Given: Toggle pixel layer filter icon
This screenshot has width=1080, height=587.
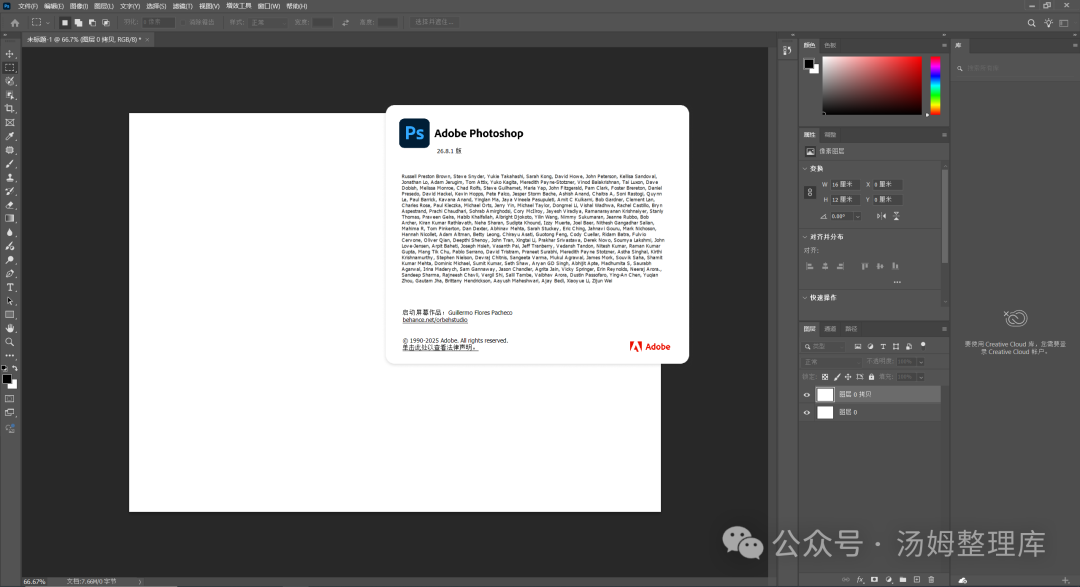Looking at the screenshot, I should (x=858, y=347).
